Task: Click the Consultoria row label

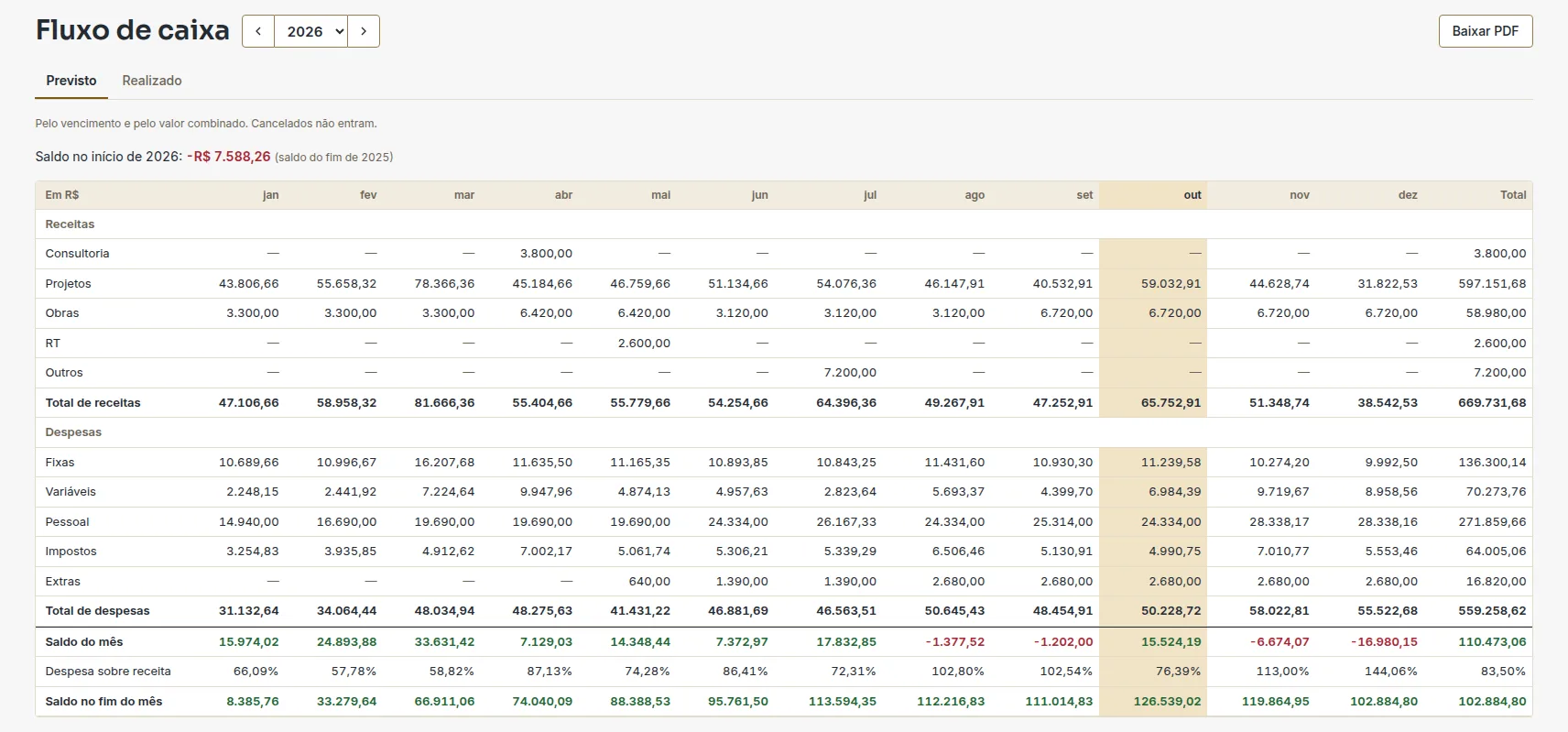Action: tap(77, 254)
